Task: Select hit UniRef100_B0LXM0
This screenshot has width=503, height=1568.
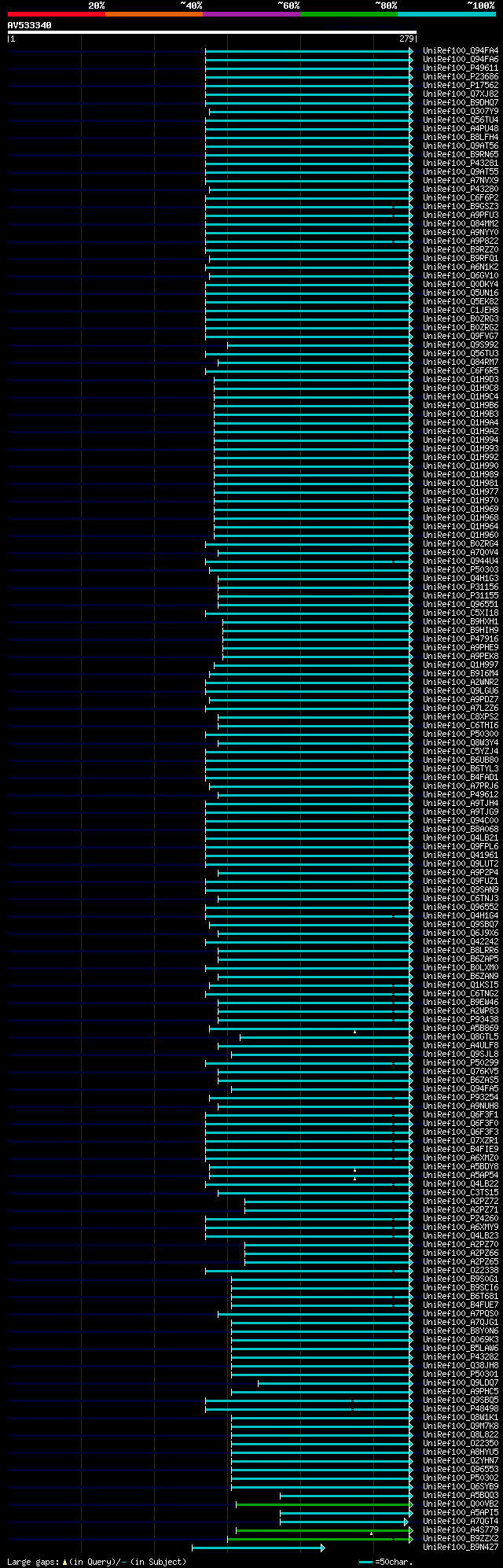Action: [x=461, y=967]
